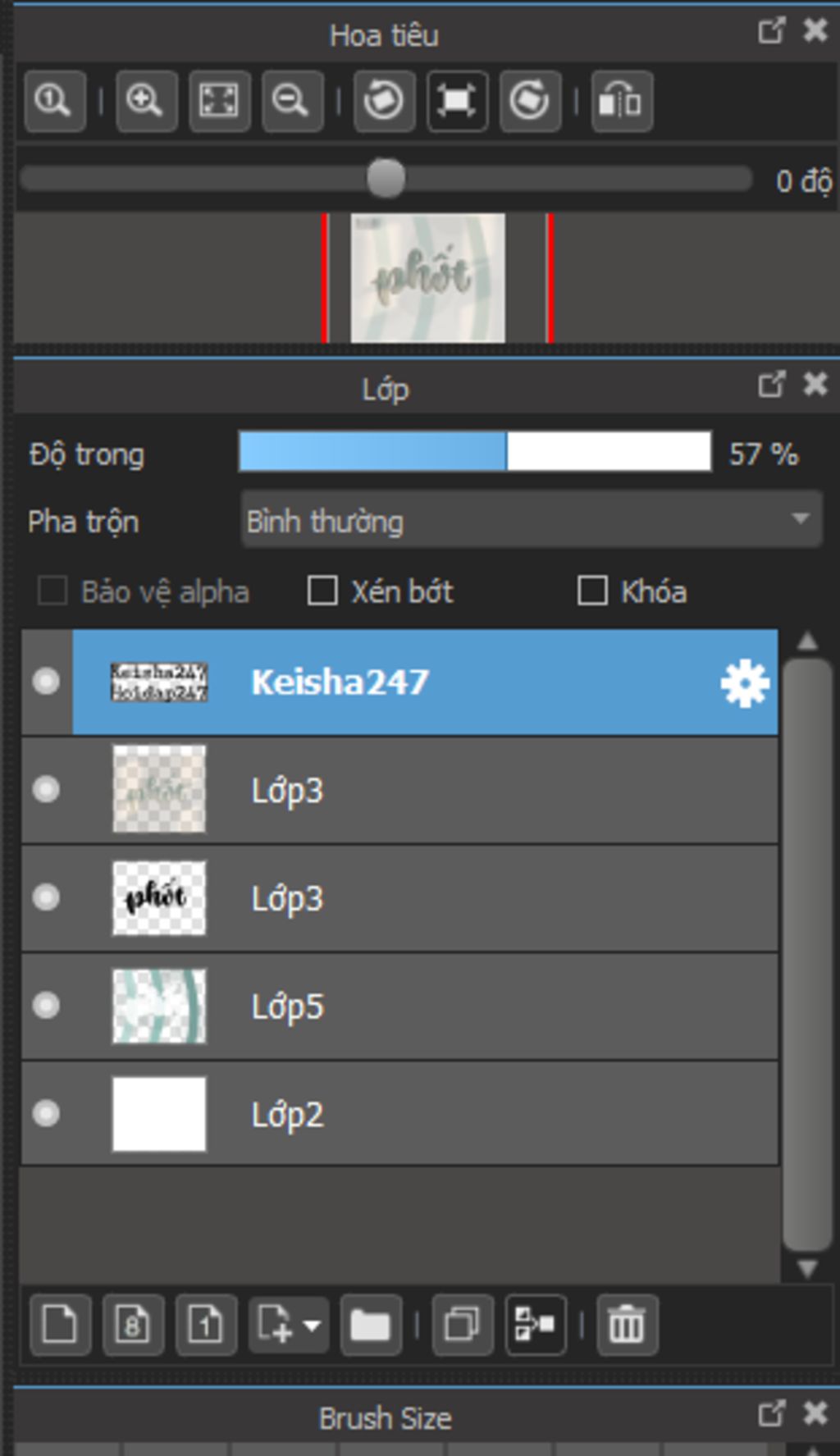Screen dimensions: 840x1456
Task: Duplicate the selected layer icon
Action: click(462, 1324)
